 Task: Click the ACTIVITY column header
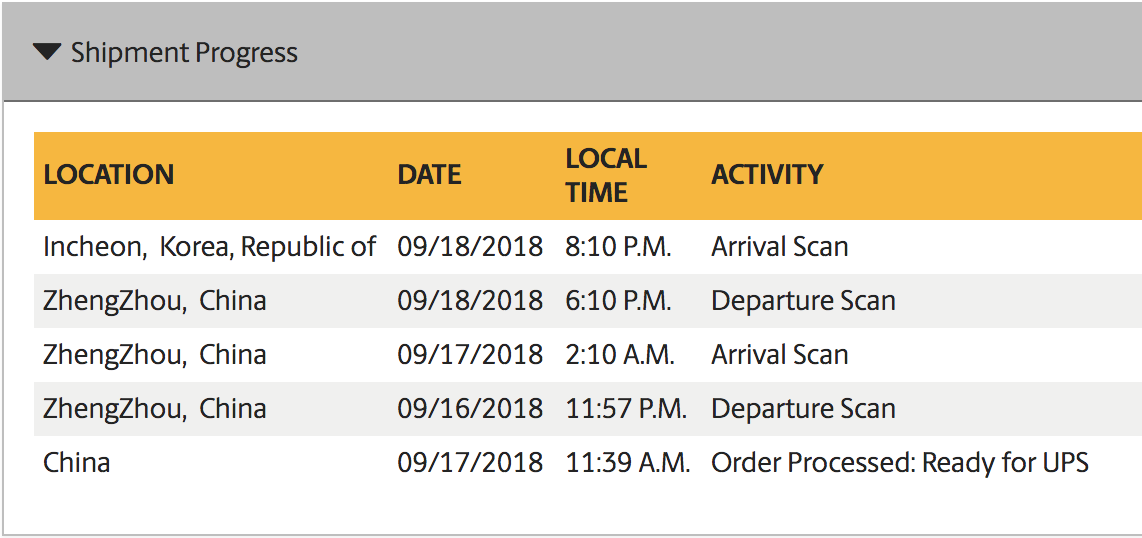[x=767, y=175]
